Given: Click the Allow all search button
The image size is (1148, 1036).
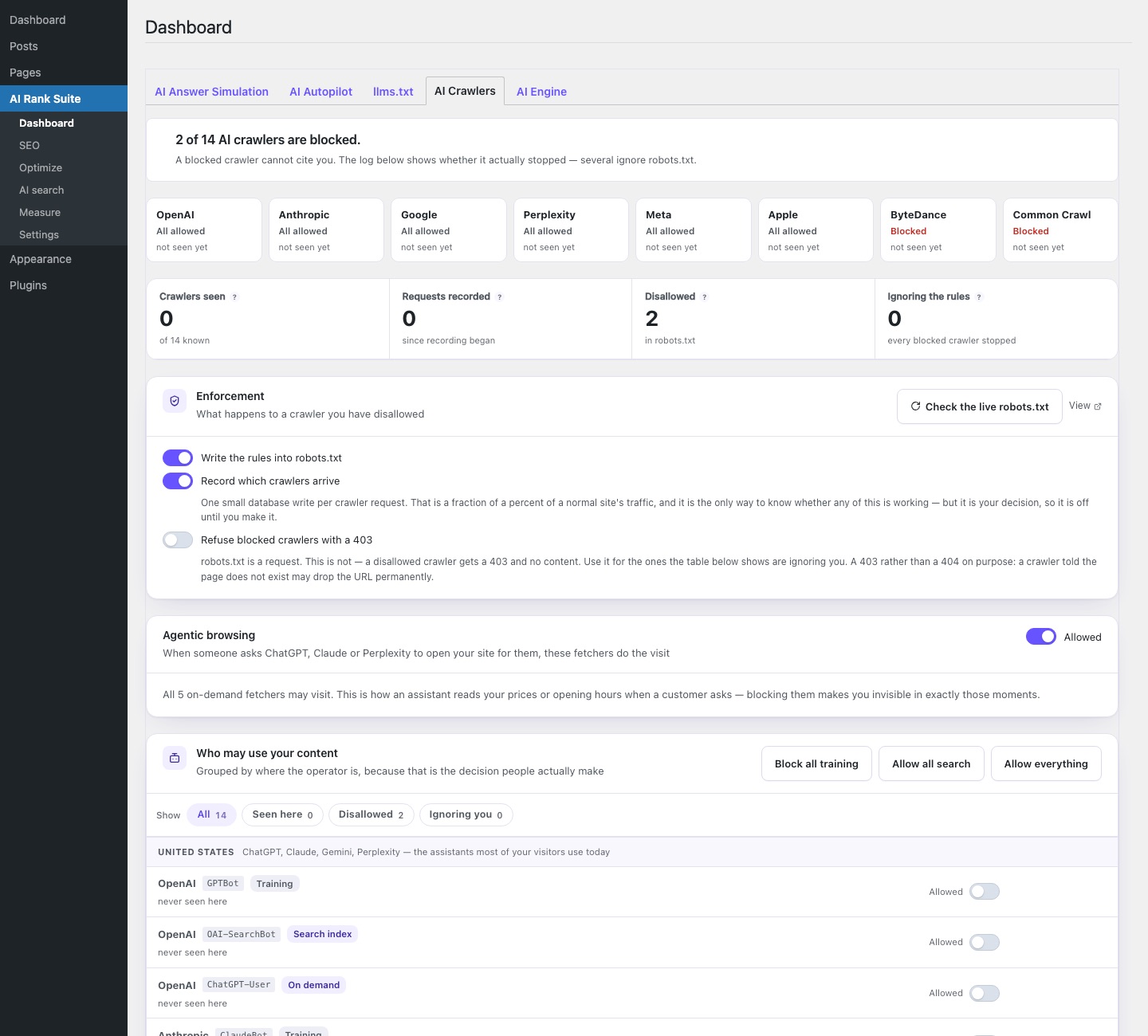Looking at the screenshot, I should pos(931,763).
